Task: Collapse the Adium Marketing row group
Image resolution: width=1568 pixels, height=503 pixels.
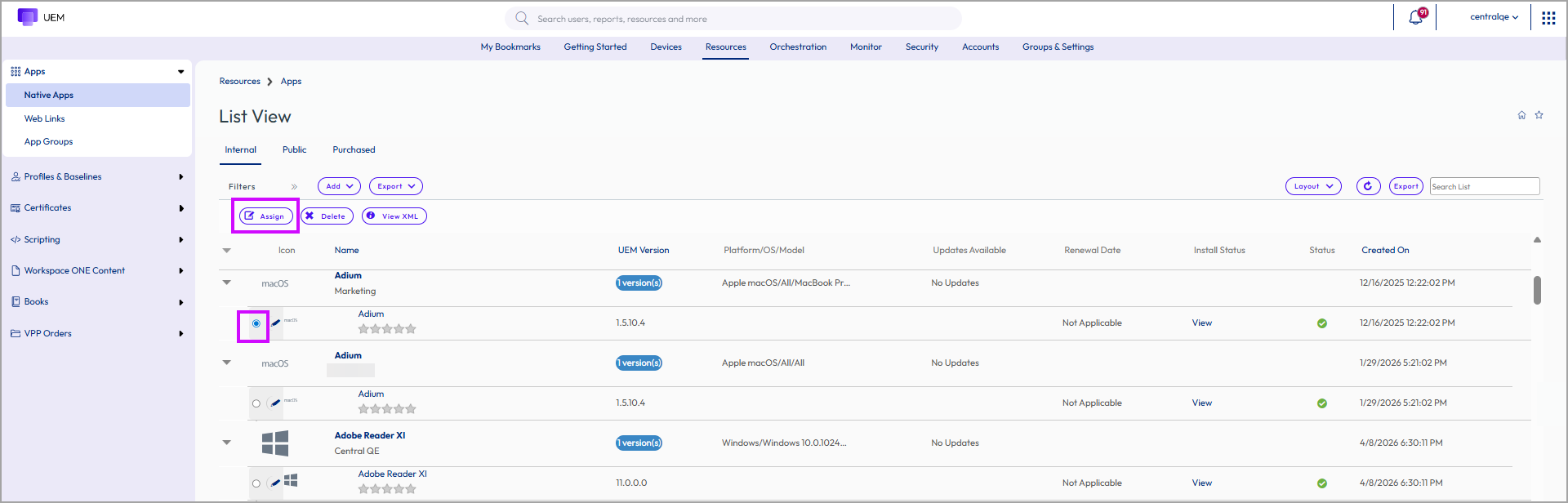Action: (x=227, y=283)
